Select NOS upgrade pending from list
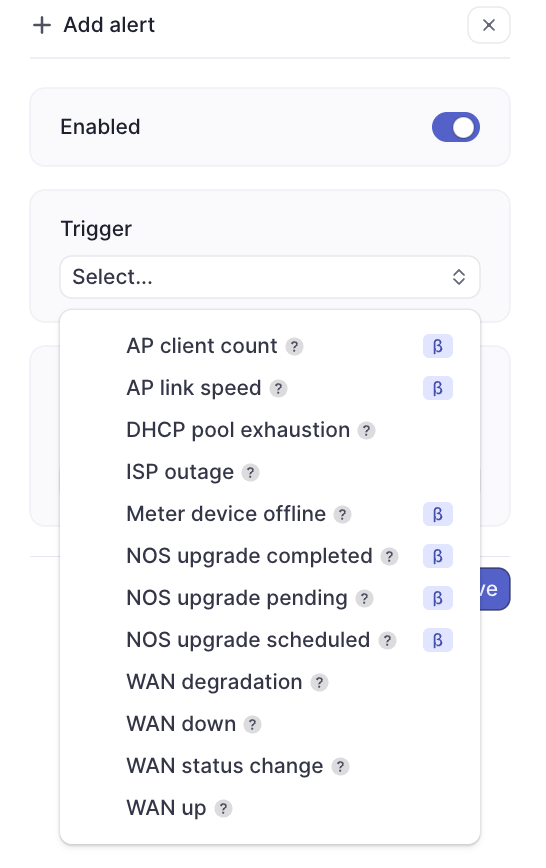The width and height of the screenshot is (546, 868). point(270,598)
